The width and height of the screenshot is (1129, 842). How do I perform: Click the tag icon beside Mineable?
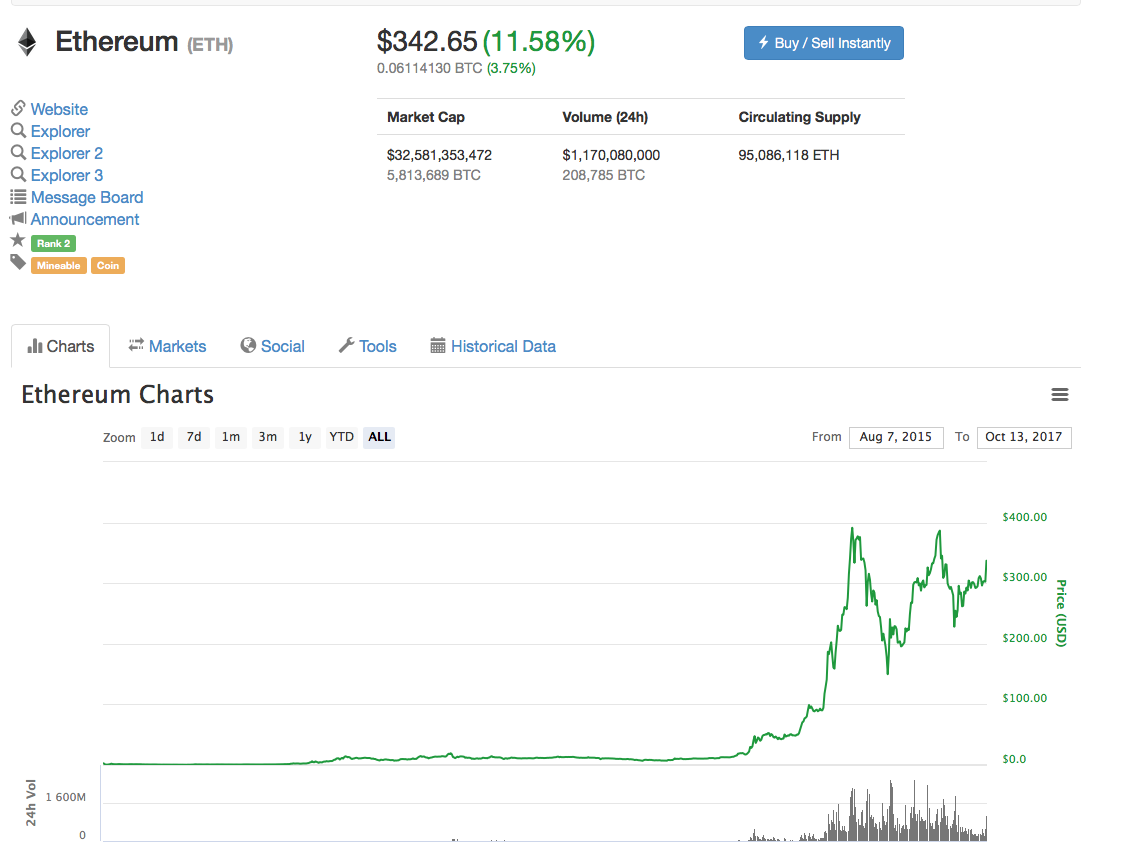(18, 263)
